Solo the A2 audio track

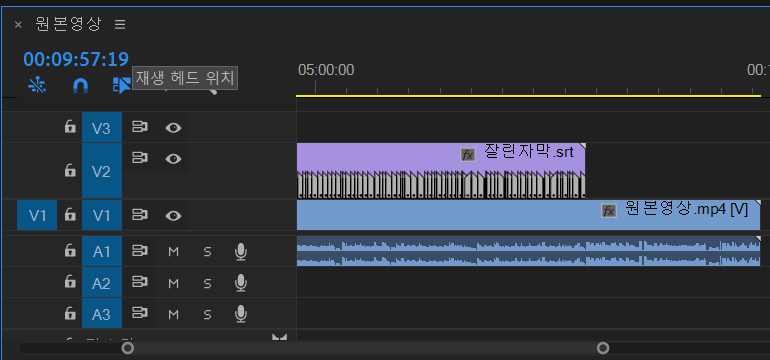click(x=207, y=283)
